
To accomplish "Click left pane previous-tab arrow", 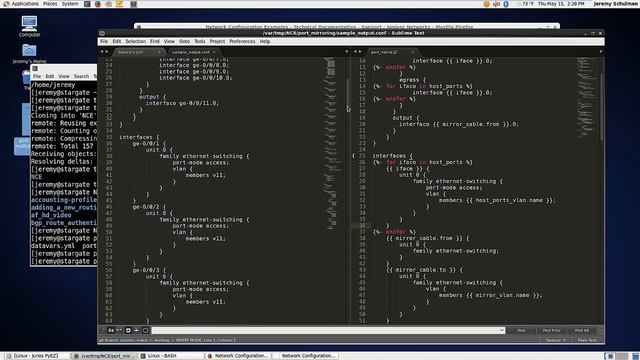I will pos(102,52).
